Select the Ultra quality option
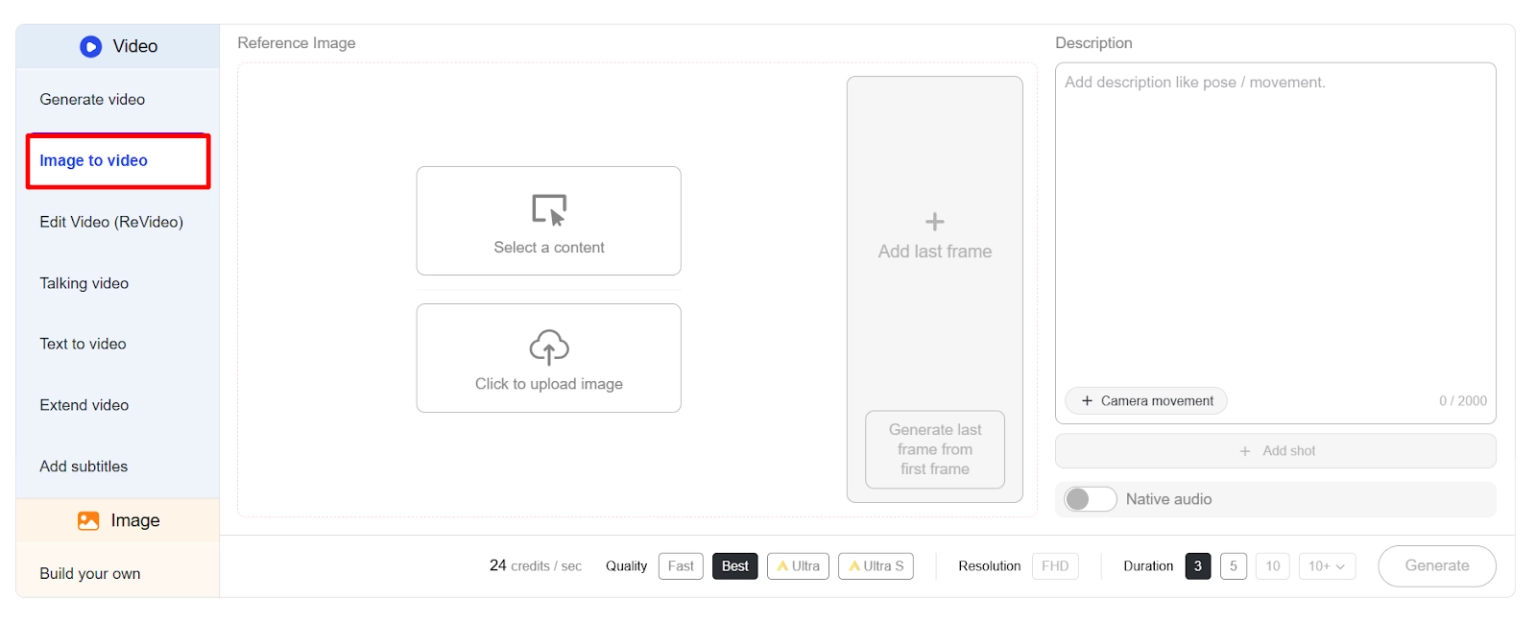 pyautogui.click(x=798, y=565)
